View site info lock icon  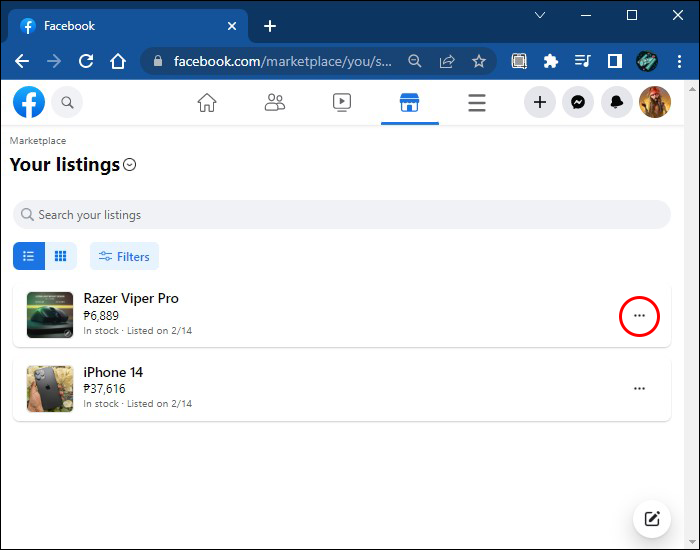(158, 61)
